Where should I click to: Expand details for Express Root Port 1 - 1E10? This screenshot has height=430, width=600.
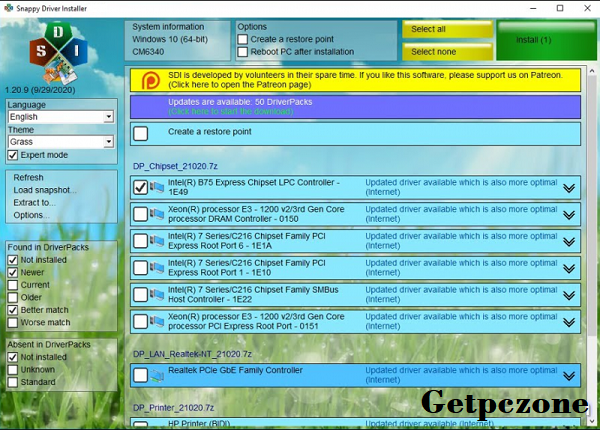click(x=569, y=268)
